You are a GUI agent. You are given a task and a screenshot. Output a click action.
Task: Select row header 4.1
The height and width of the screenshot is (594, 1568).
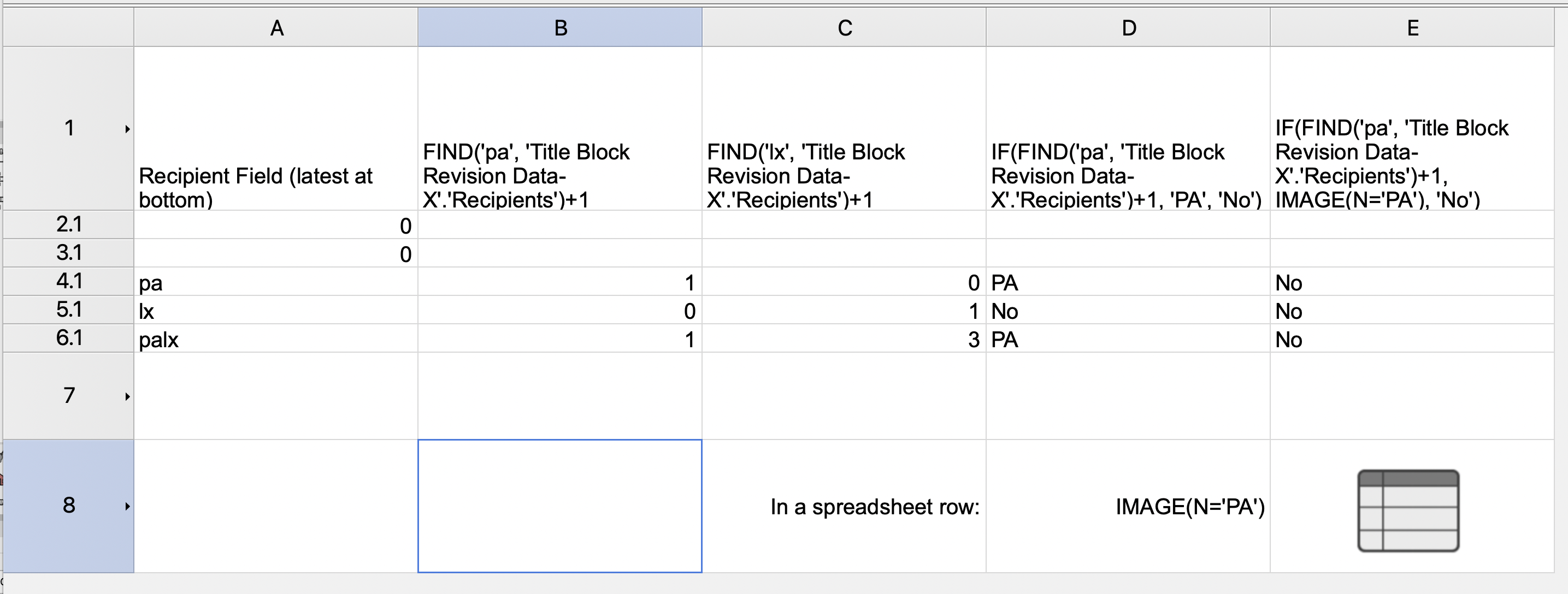(x=68, y=281)
